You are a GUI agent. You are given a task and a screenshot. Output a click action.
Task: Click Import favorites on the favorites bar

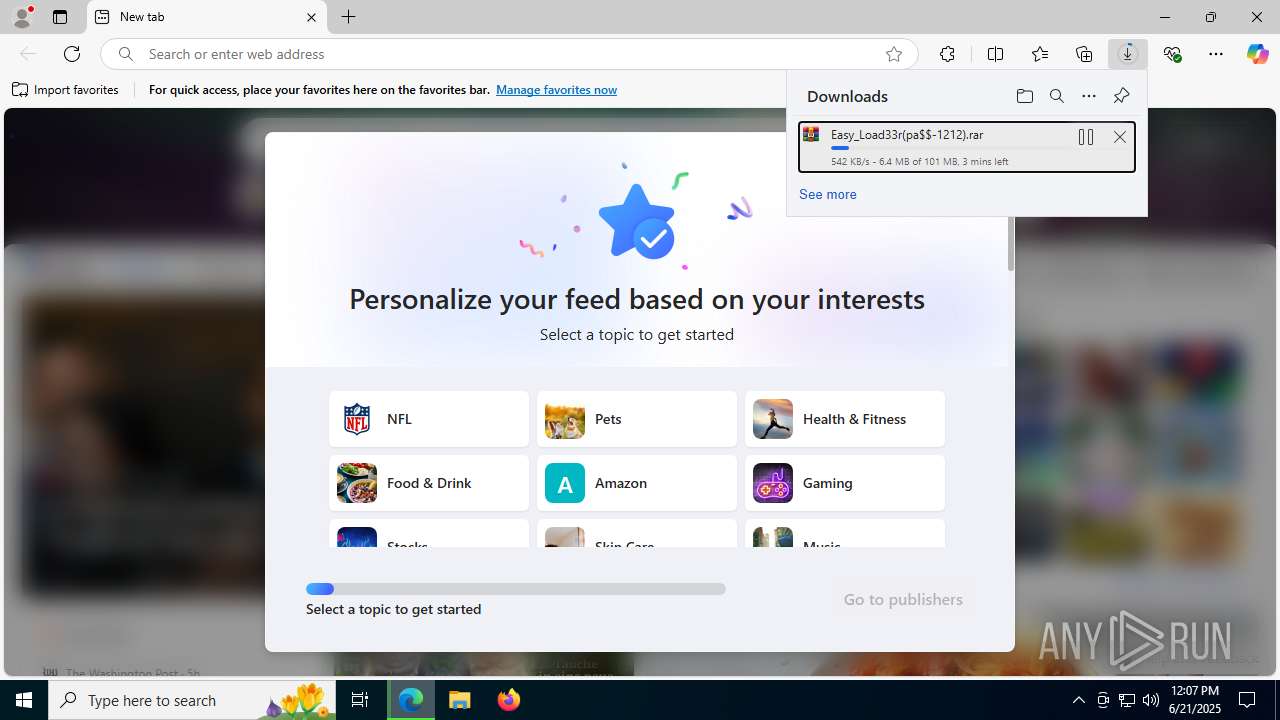click(65, 90)
